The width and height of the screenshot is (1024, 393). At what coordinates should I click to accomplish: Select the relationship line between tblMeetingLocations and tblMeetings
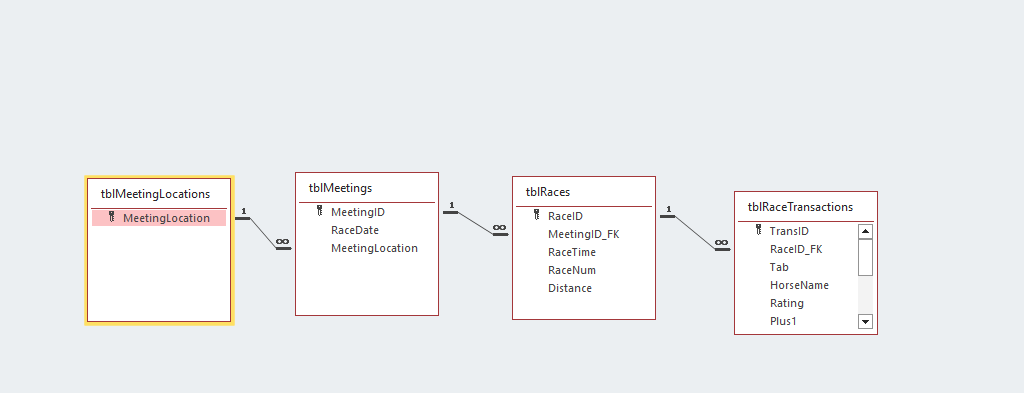(x=263, y=233)
